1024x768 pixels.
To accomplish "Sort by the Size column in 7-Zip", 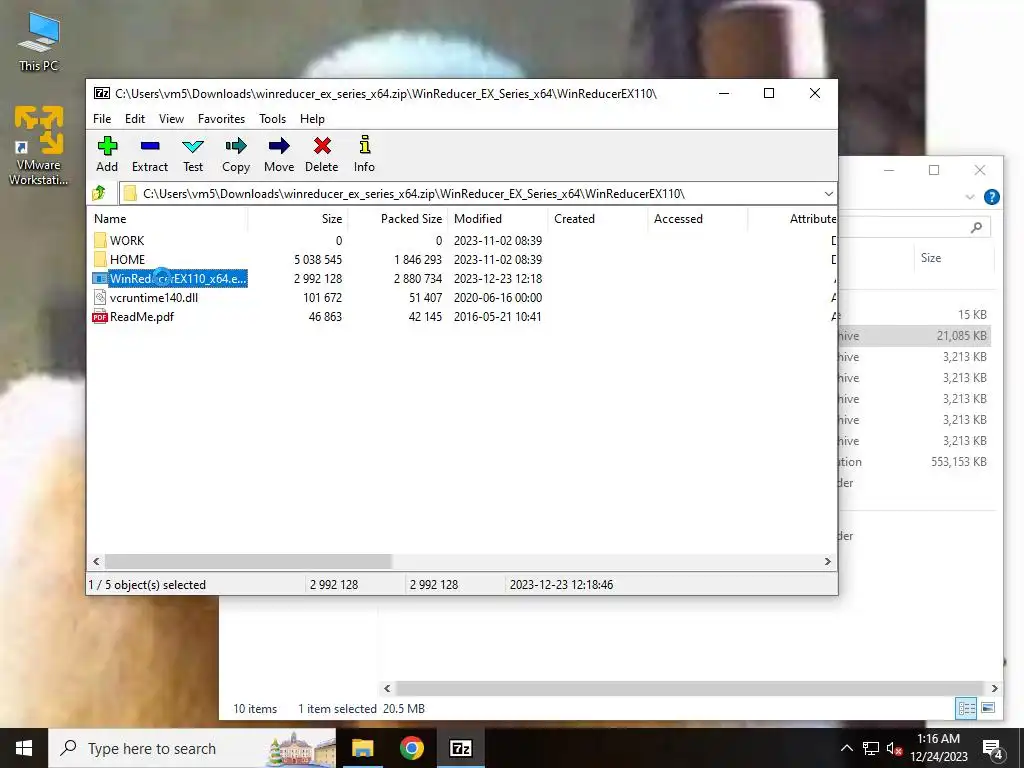I will tap(297, 219).
